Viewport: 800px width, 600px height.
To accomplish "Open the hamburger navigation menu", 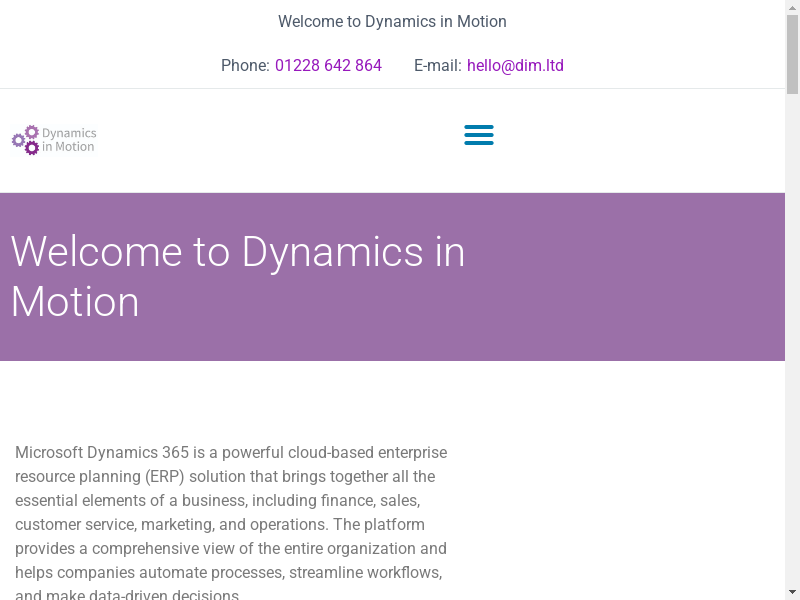I will (x=479, y=135).
